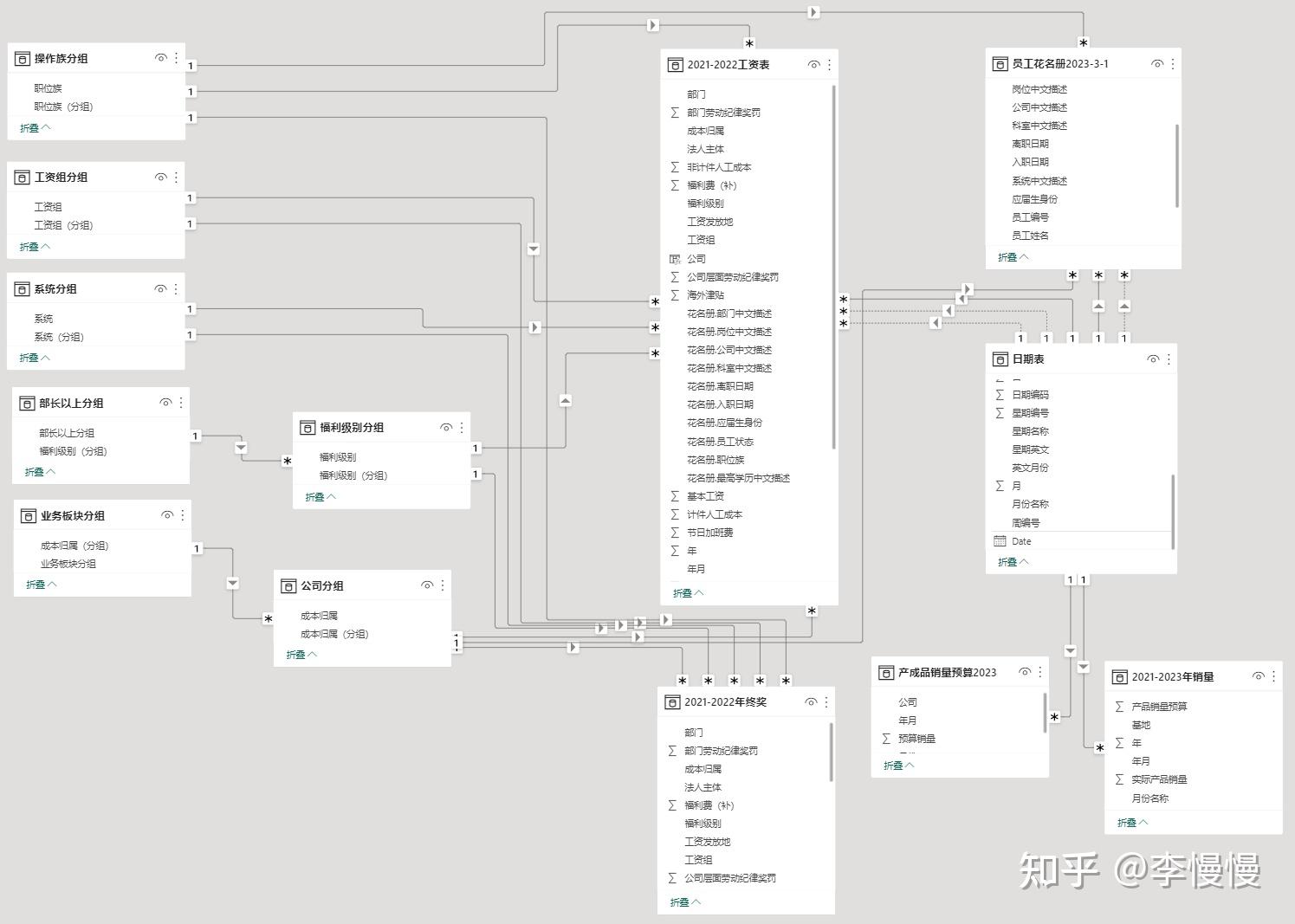Click the table icon of 福利级别分组
This screenshot has height=924, width=1295.
308,428
